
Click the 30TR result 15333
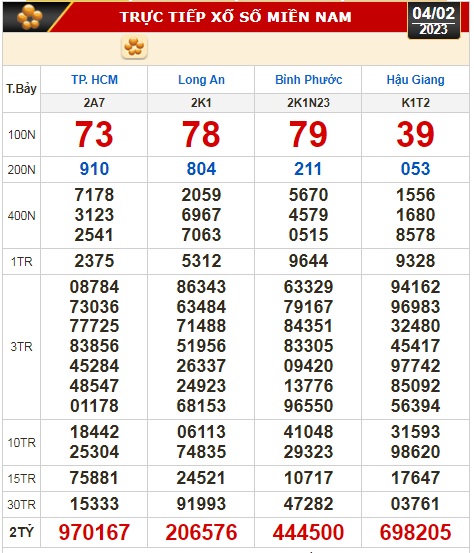pyautogui.click(x=94, y=504)
